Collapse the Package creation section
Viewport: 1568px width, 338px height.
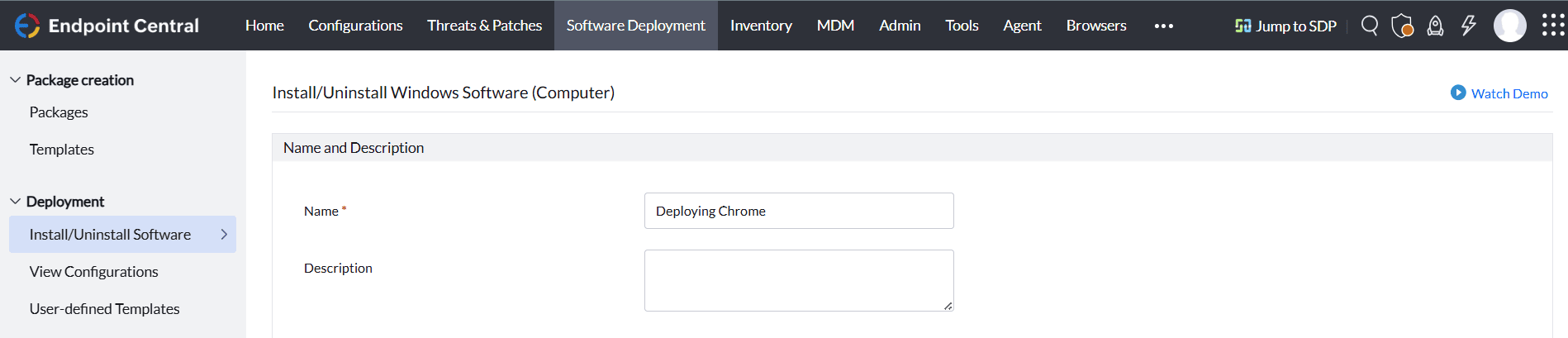tap(15, 80)
